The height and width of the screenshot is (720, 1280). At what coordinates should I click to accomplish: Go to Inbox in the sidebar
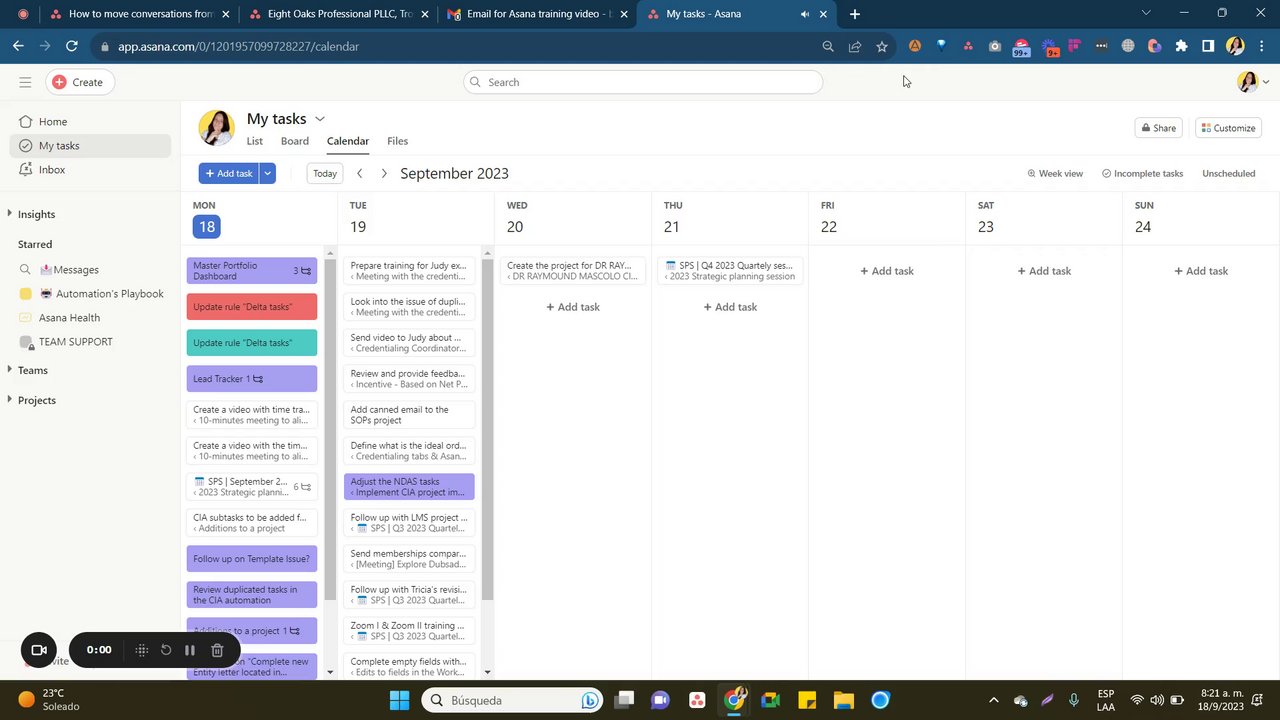52,170
